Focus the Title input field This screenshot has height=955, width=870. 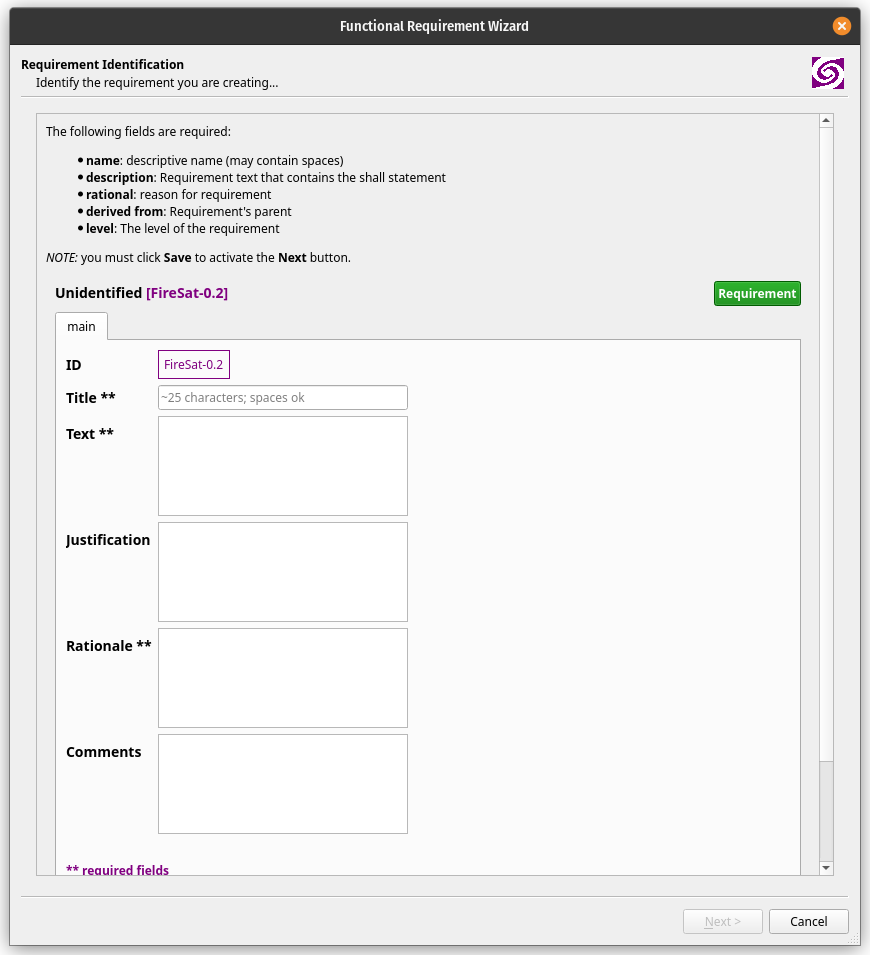[283, 398]
